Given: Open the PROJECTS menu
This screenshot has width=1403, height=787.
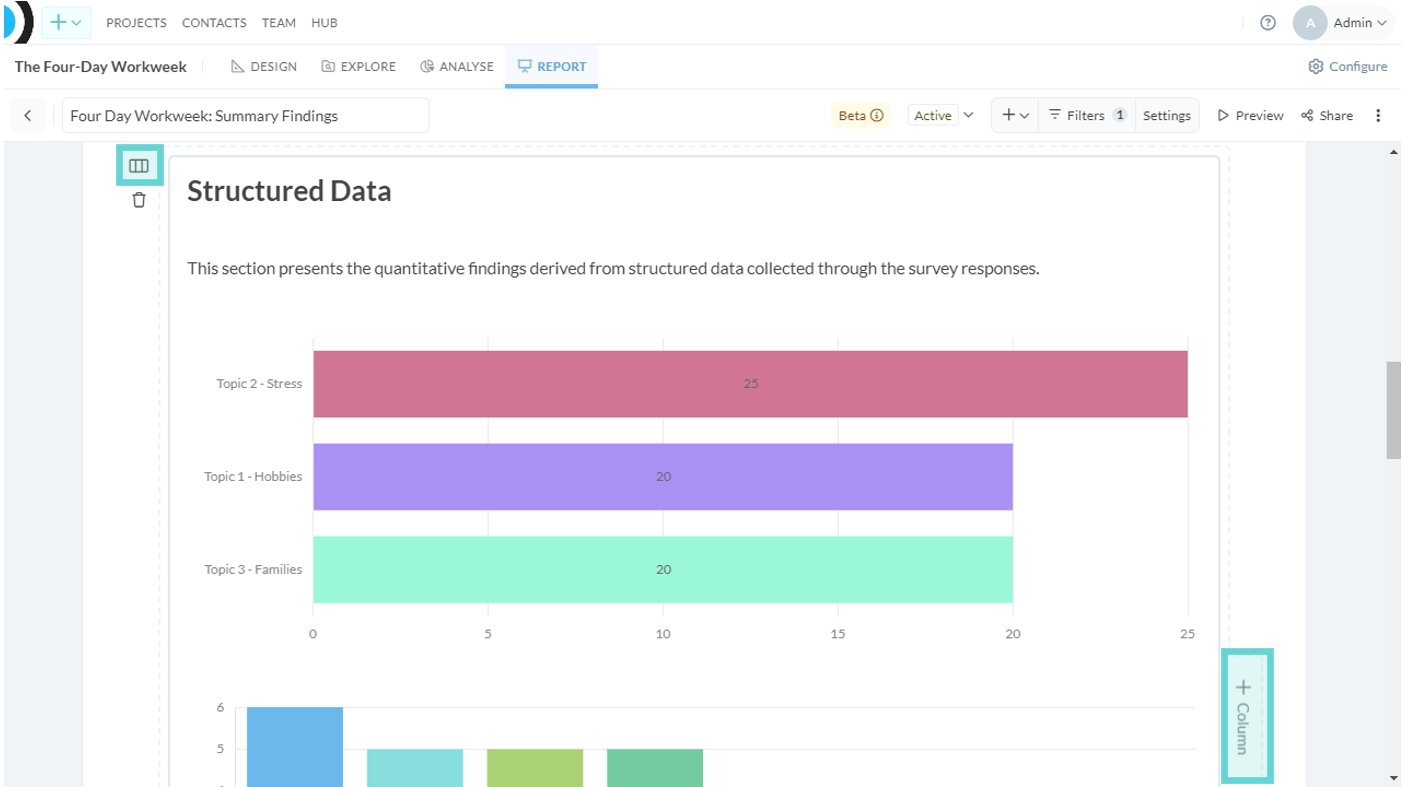Looking at the screenshot, I should point(136,22).
